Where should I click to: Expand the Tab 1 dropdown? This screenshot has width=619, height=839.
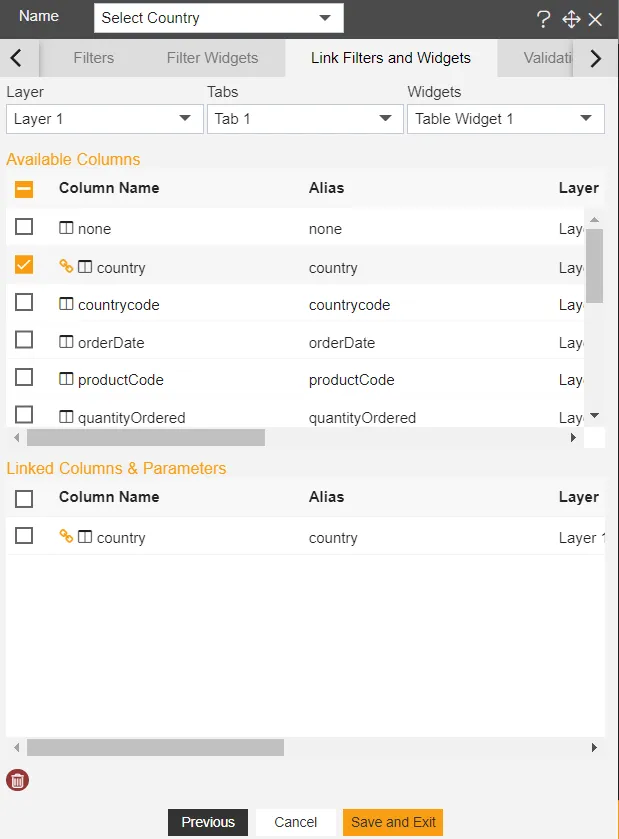[304, 119]
